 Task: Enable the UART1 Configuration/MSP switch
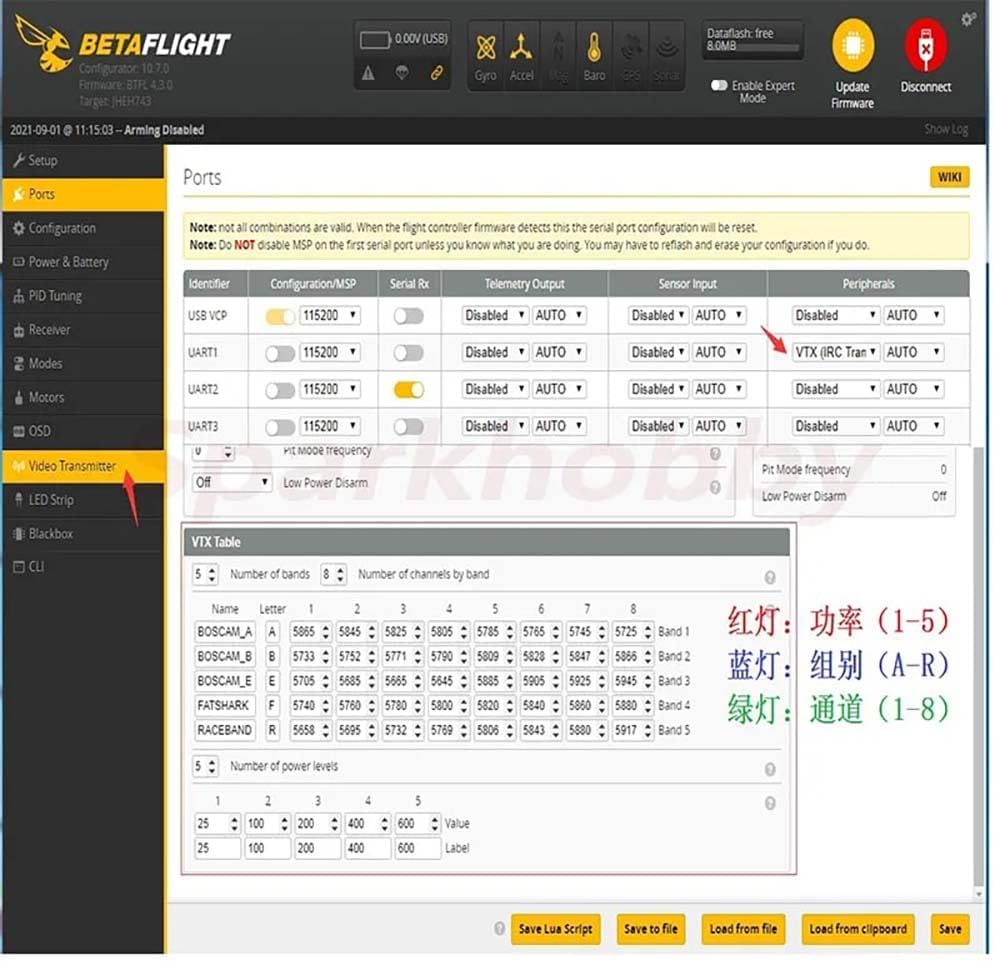coord(280,353)
